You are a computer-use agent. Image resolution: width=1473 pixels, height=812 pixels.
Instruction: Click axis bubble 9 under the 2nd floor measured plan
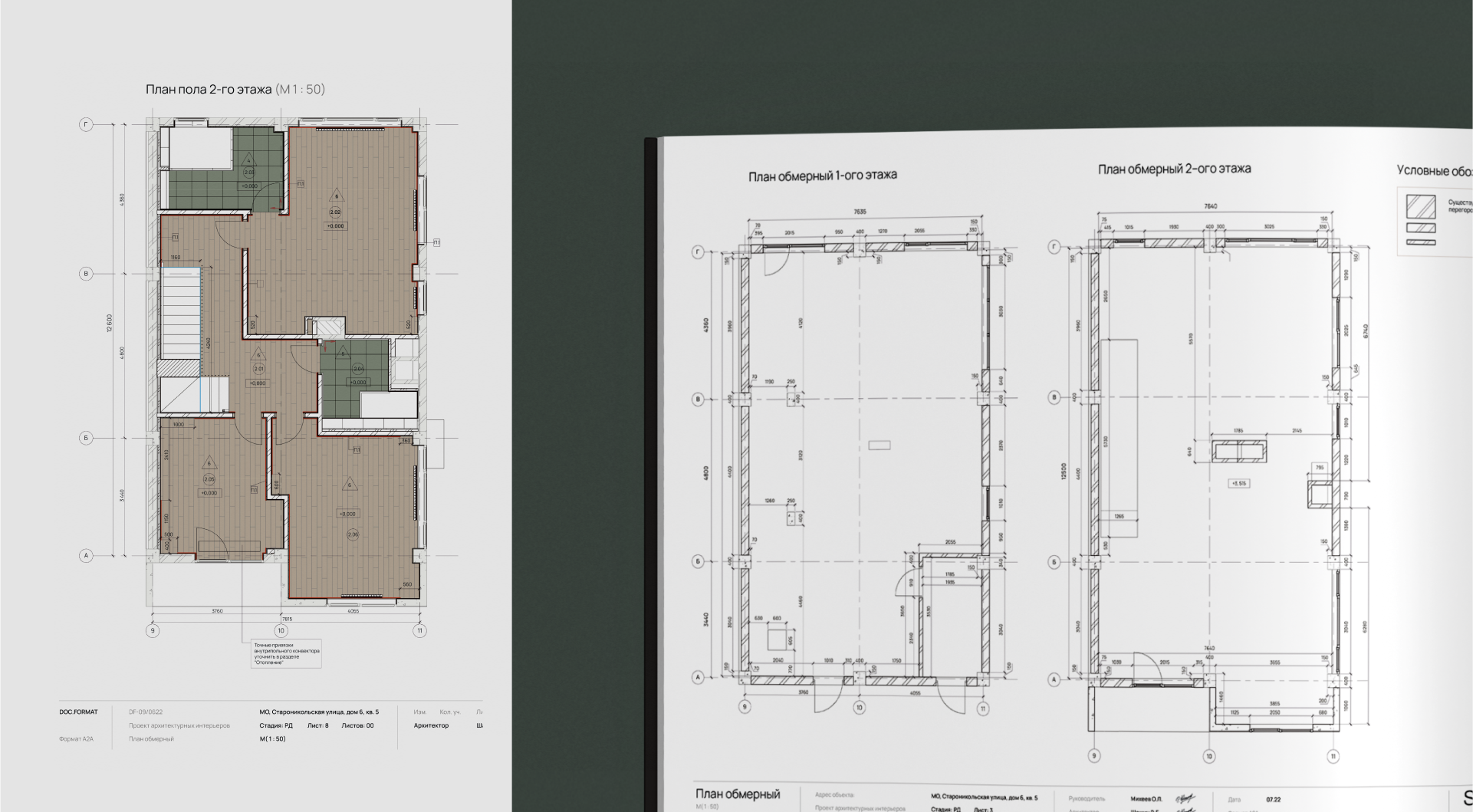pos(1093,756)
